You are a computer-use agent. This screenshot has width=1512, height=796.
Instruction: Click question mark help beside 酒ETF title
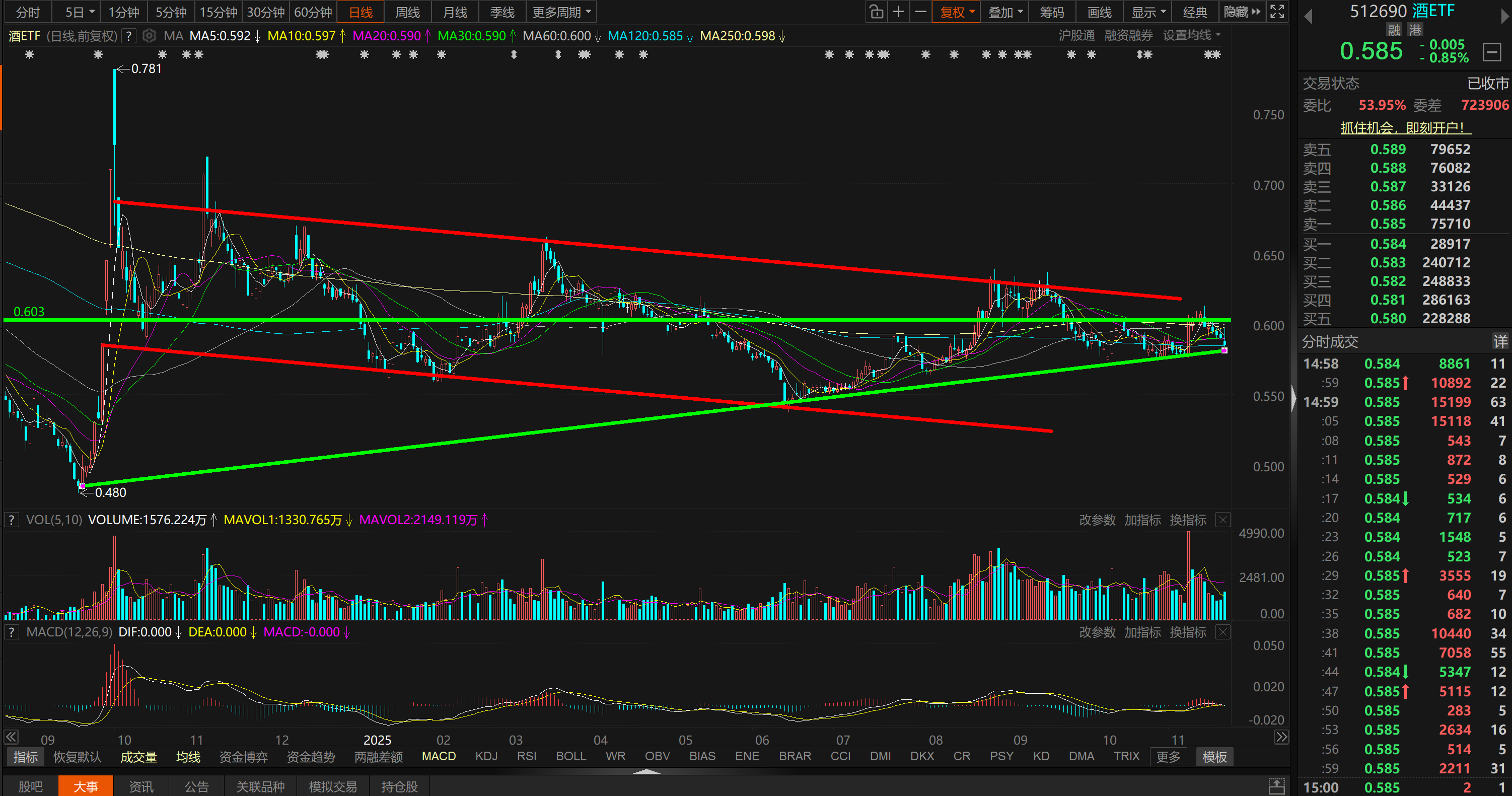coord(128,36)
